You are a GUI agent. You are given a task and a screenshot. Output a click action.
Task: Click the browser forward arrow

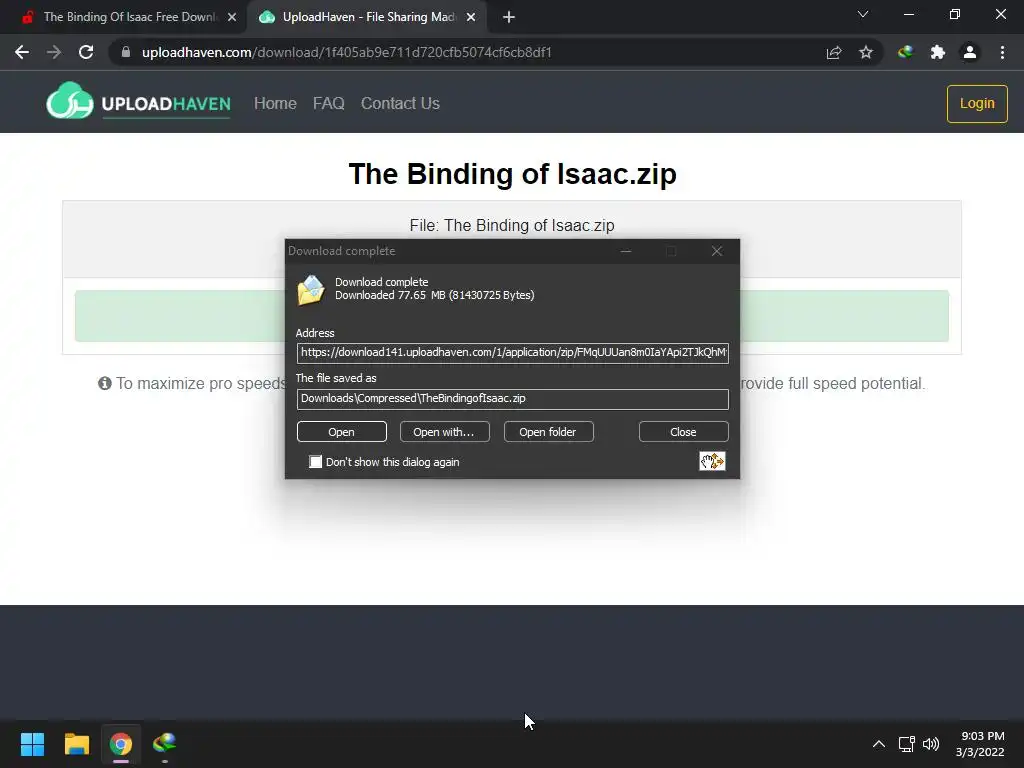(54, 52)
